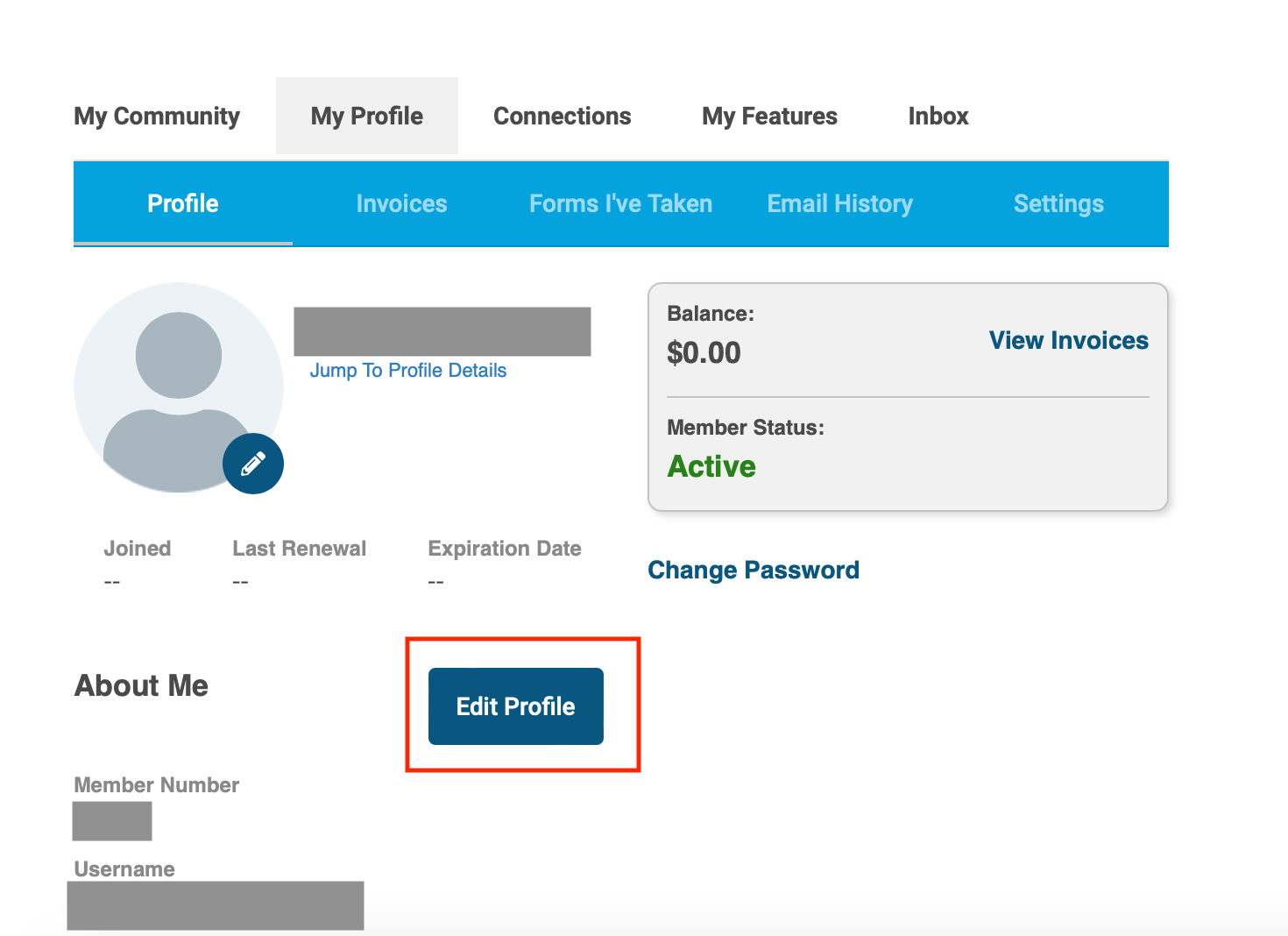Open the My Features tab
1288x936 pixels.
coord(770,116)
